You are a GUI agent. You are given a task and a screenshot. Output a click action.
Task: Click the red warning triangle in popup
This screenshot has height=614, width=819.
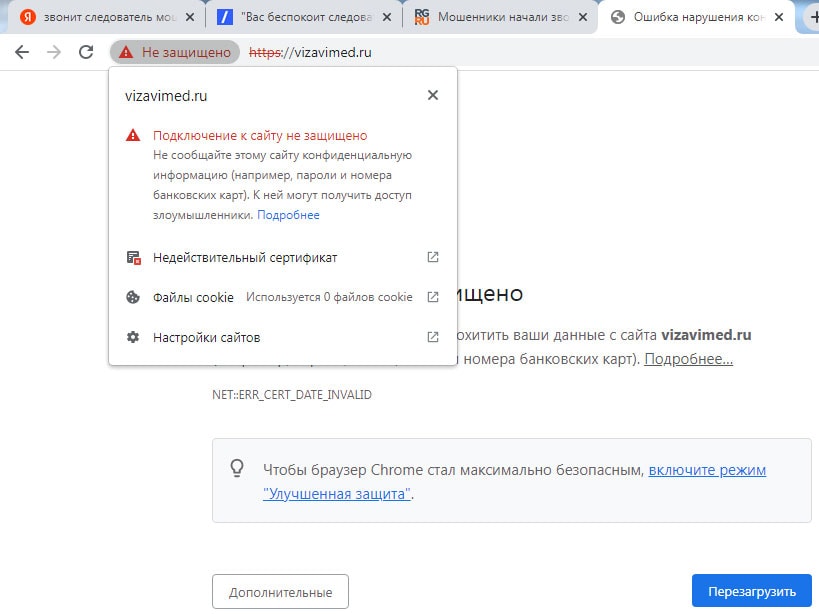point(133,135)
